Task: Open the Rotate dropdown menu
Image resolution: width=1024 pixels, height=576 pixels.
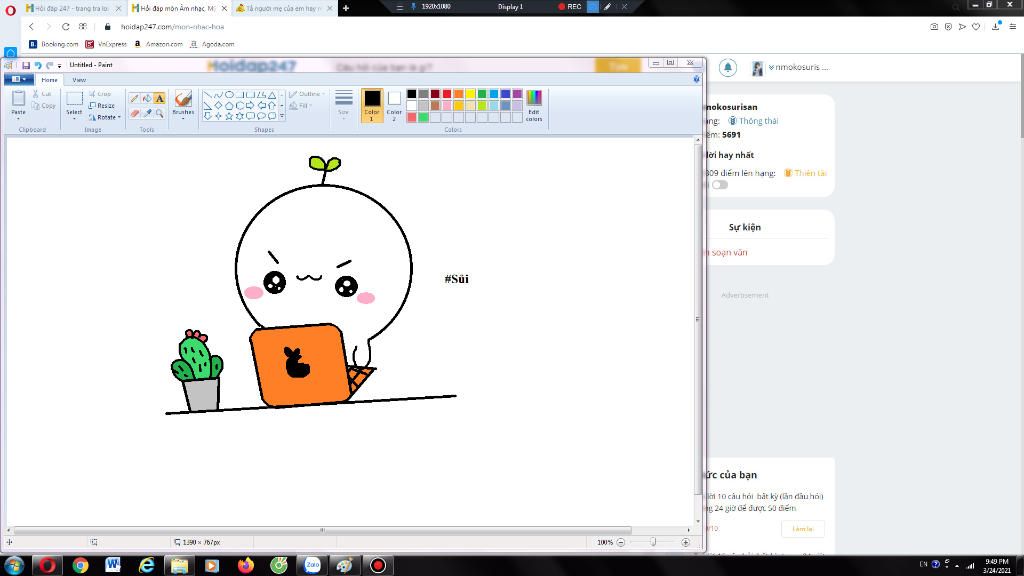Action: (104, 118)
